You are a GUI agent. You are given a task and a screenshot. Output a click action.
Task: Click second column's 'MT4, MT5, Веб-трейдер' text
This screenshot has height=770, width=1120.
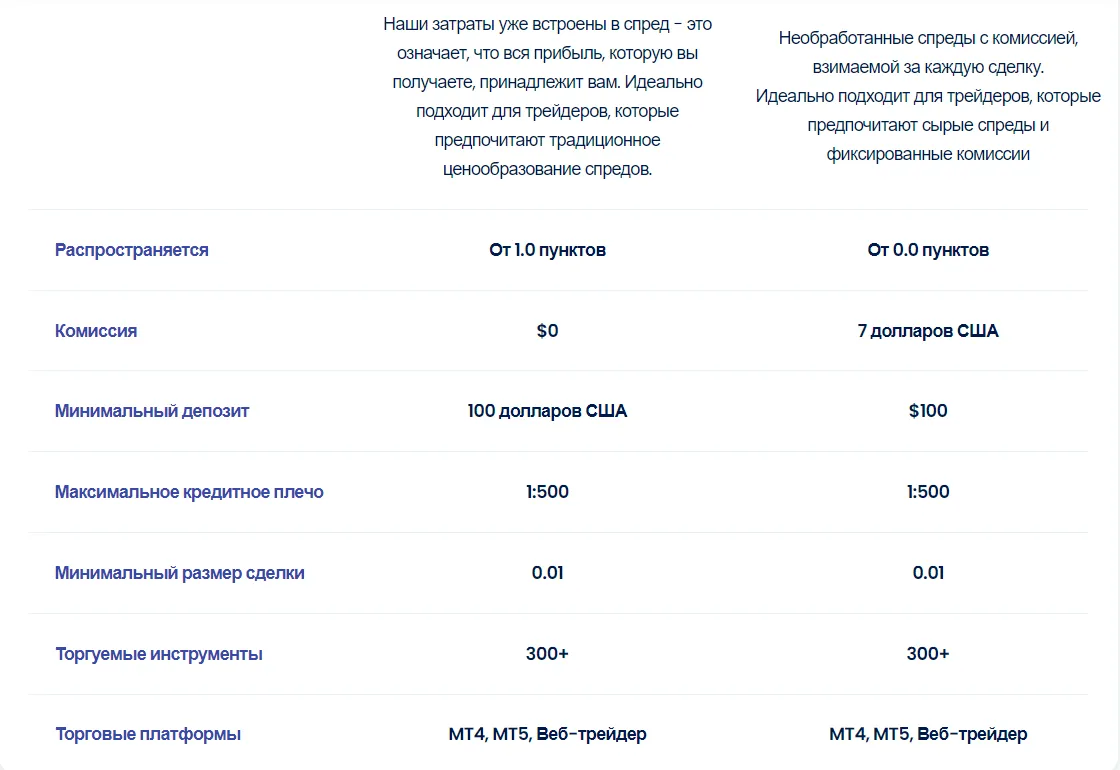(x=928, y=734)
